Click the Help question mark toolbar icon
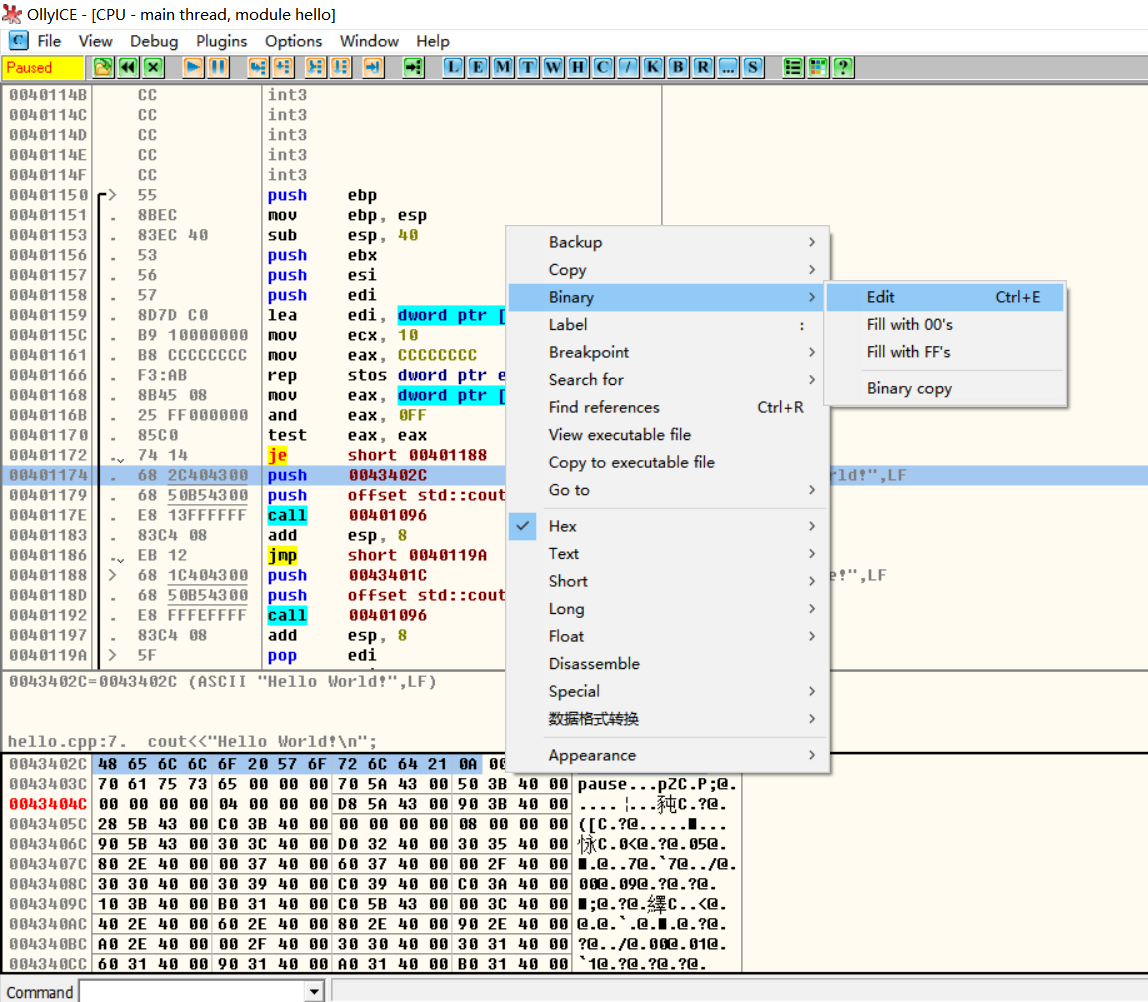Viewport: 1148px width, 1002px height. (843, 67)
